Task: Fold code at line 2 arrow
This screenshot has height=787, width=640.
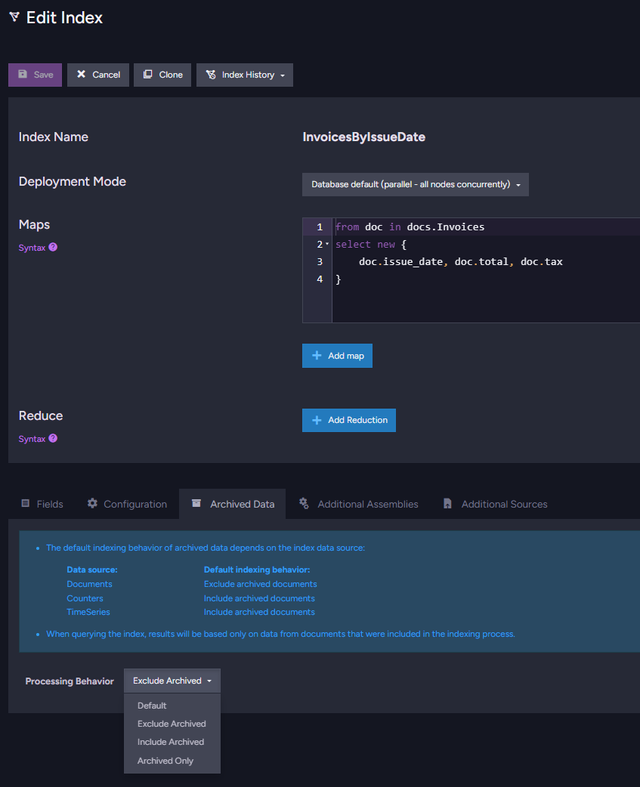Action: pyautogui.click(x=327, y=245)
